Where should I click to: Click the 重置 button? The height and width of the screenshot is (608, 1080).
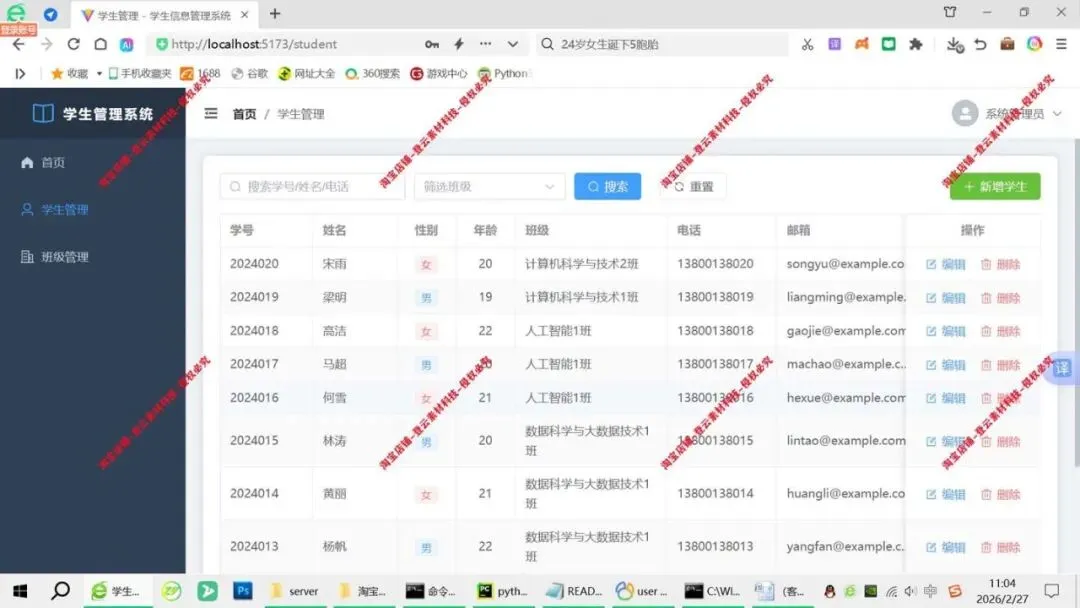tap(693, 187)
